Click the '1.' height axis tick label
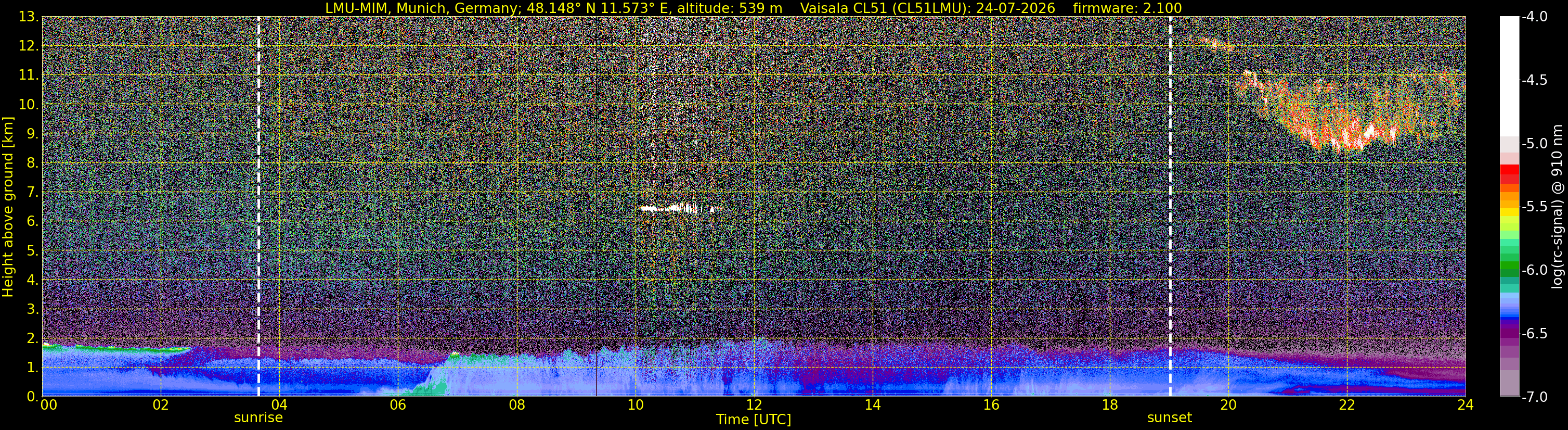This screenshot has width=1568, height=430. 33,368
